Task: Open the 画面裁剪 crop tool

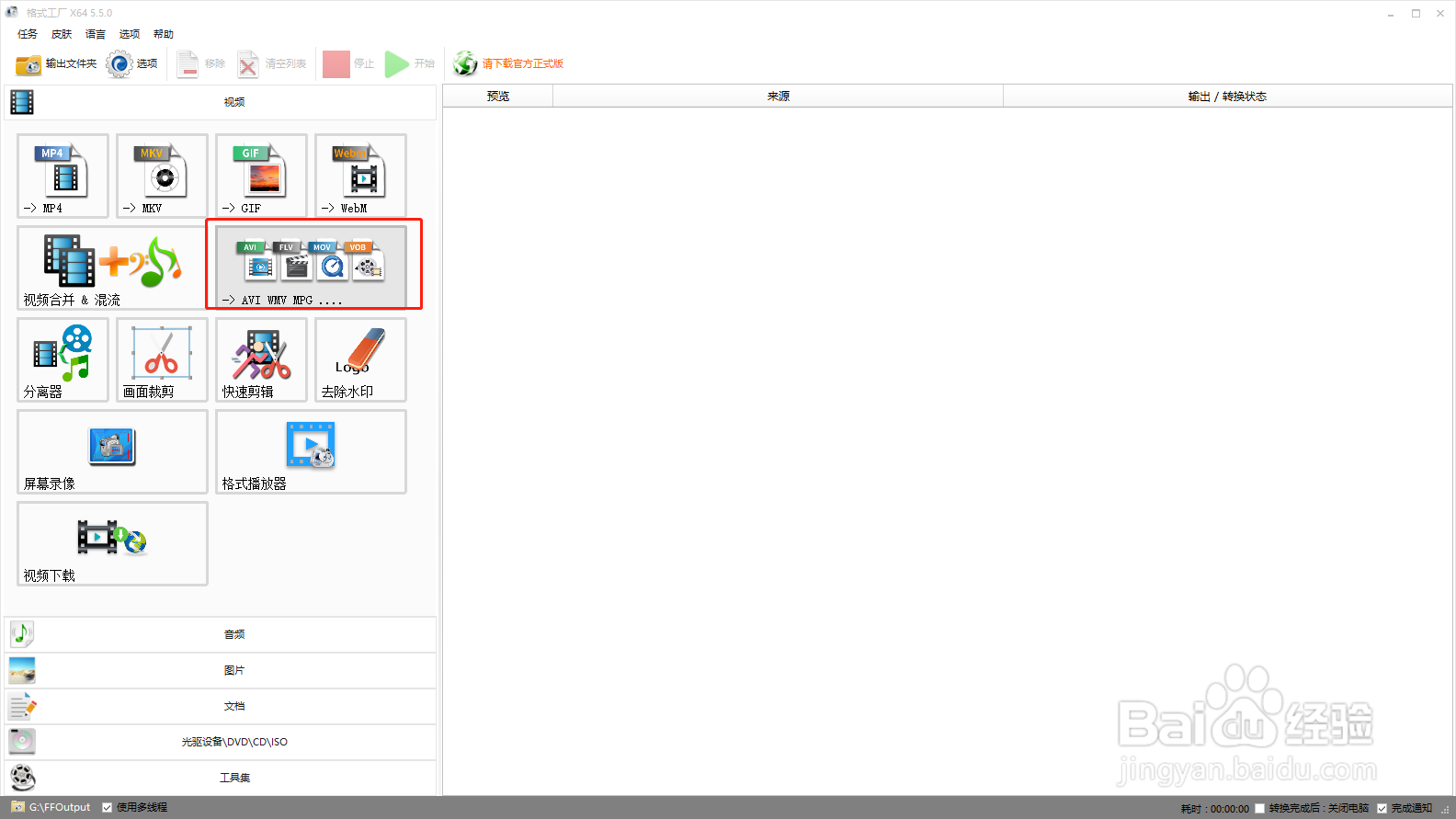Action: (x=162, y=359)
